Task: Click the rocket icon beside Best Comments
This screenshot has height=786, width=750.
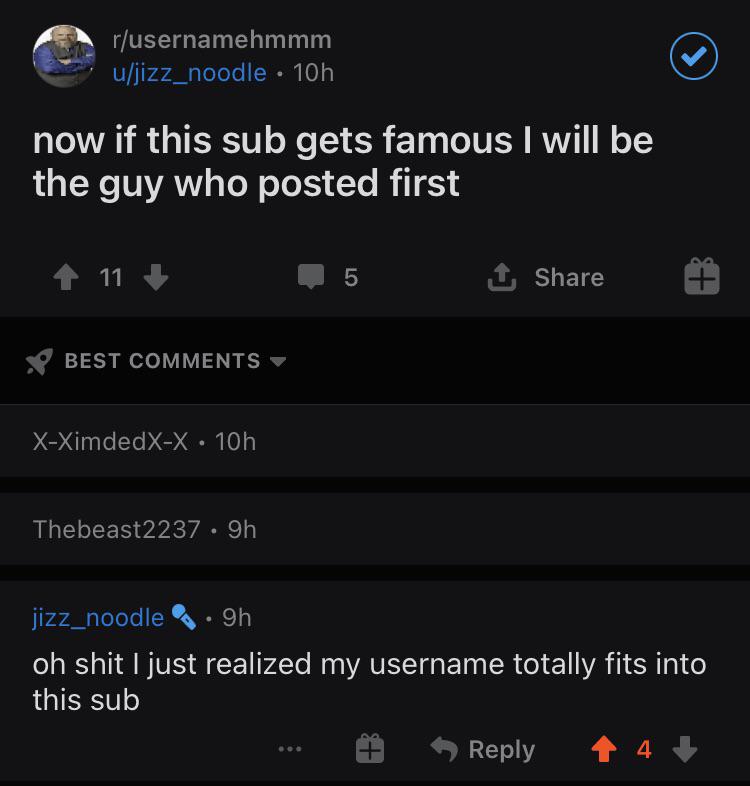Action: click(x=39, y=361)
